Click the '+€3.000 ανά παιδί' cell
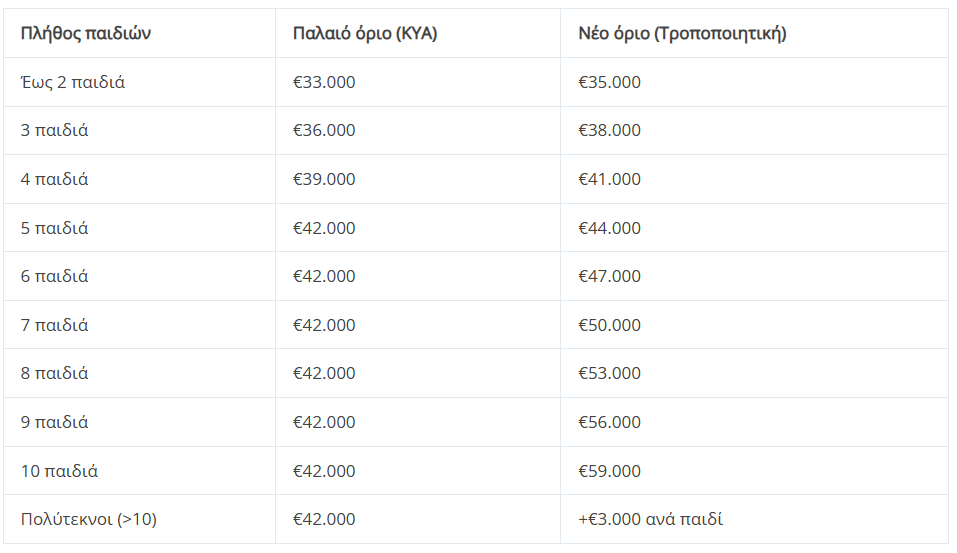Image resolution: width=957 pixels, height=553 pixels. pyautogui.click(x=651, y=519)
